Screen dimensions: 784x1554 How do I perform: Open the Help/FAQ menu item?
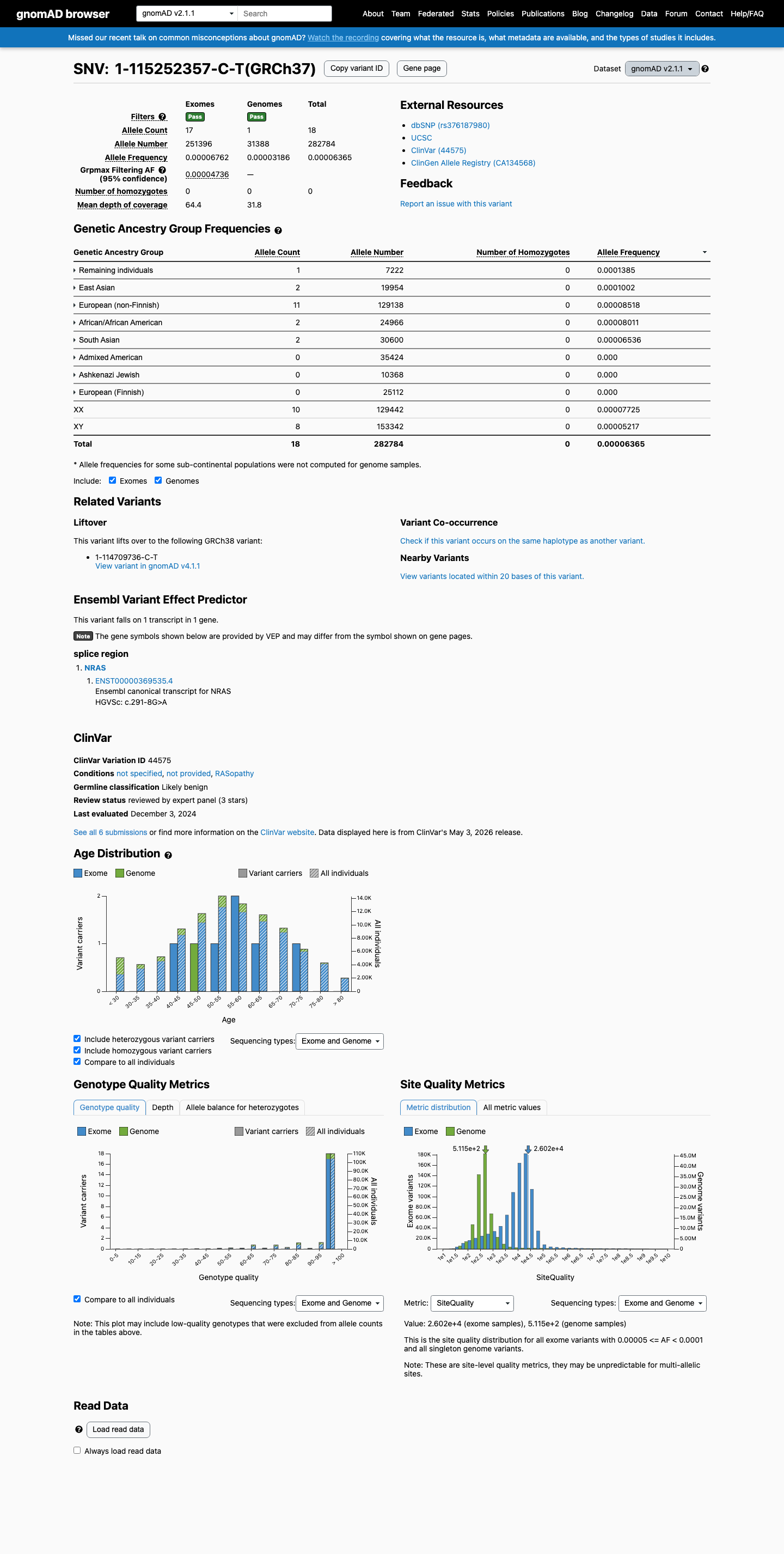(x=746, y=13)
